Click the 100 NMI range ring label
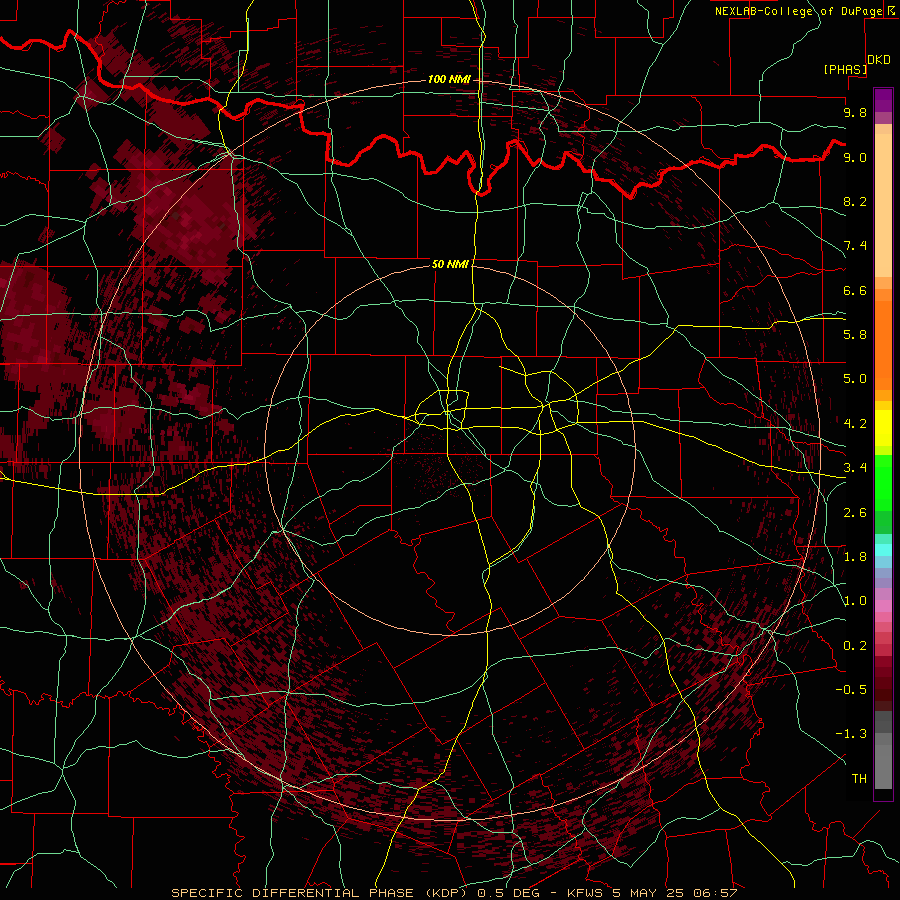The height and width of the screenshot is (900, 900). point(449,79)
